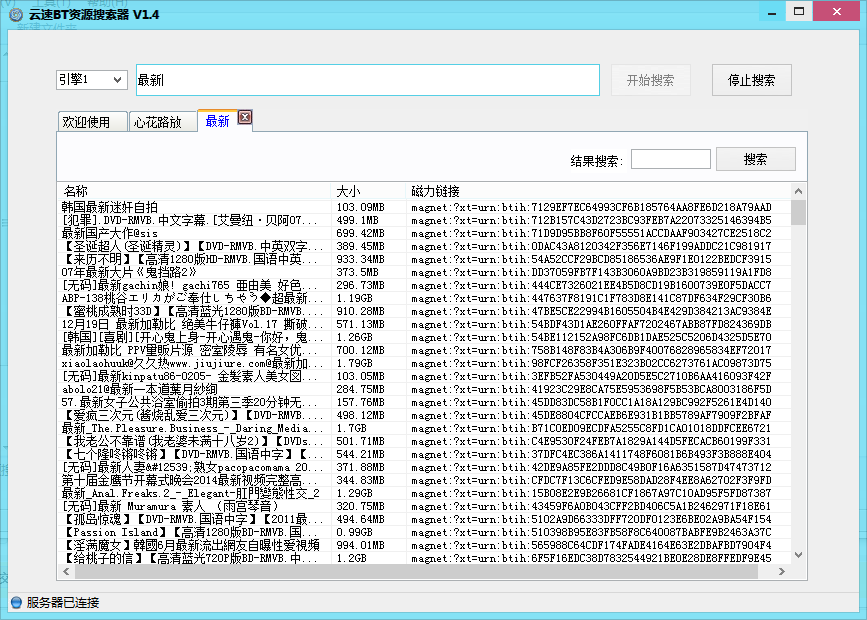Click the scrollbar up arrow in results
Viewport: 867px width, 620px height.
pos(798,191)
